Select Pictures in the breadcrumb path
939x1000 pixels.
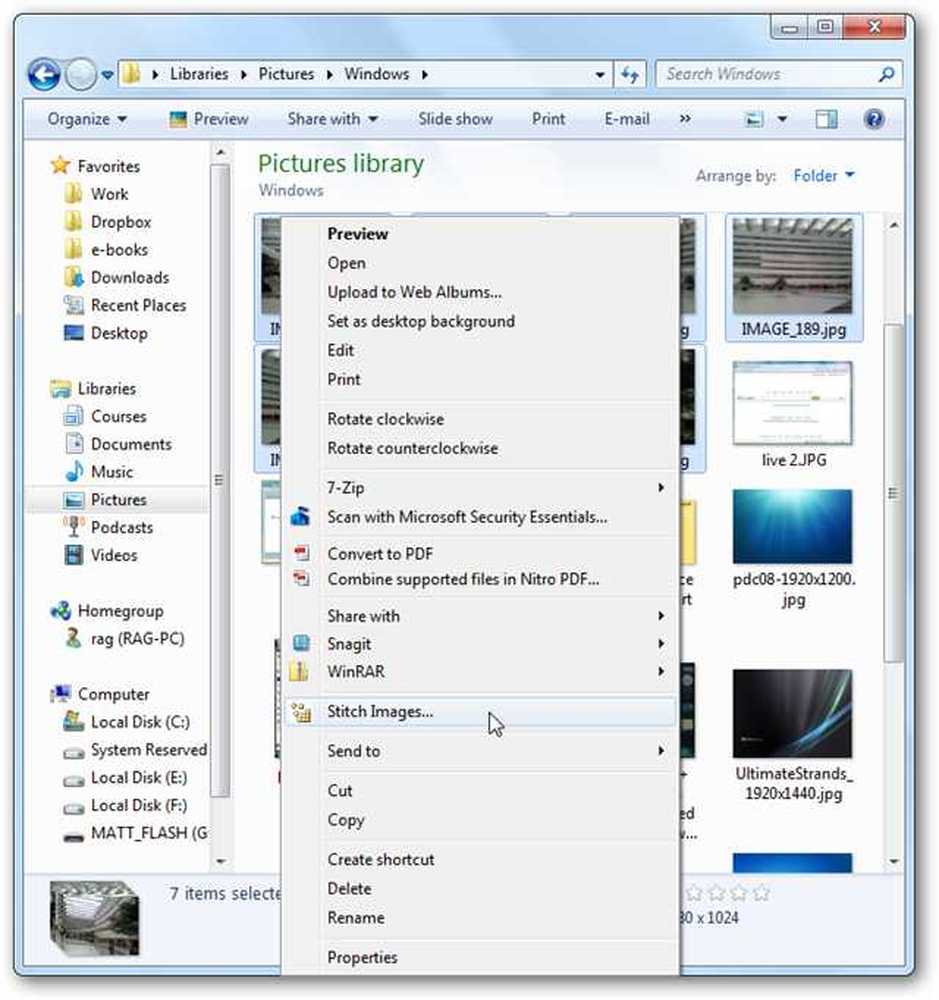pyautogui.click(x=286, y=74)
